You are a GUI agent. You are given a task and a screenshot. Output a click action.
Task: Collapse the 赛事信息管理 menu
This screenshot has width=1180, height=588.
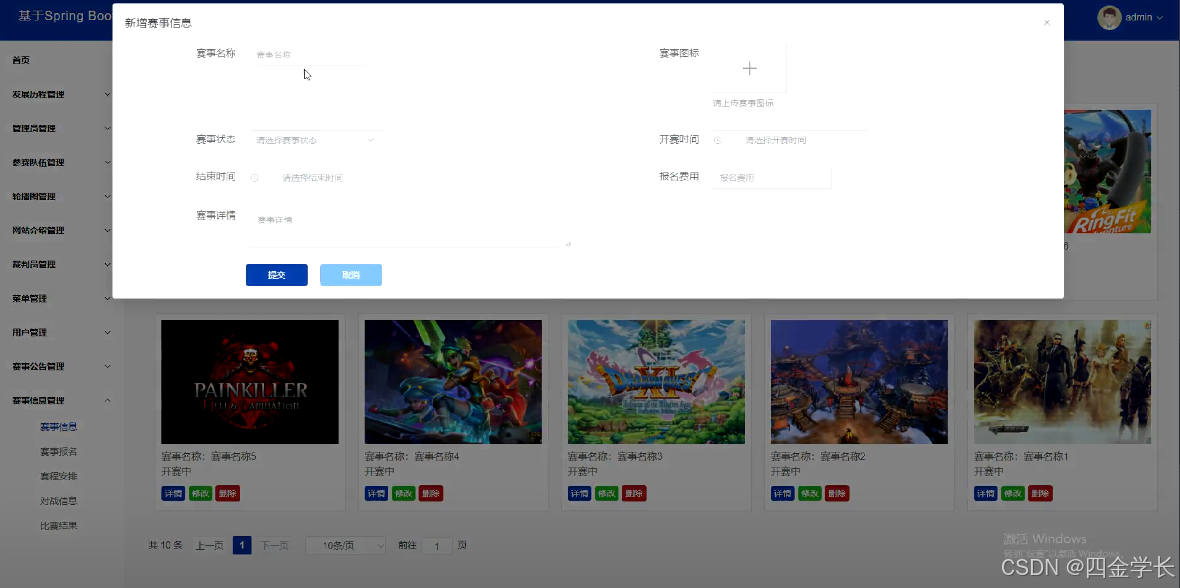pyautogui.click(x=62, y=401)
